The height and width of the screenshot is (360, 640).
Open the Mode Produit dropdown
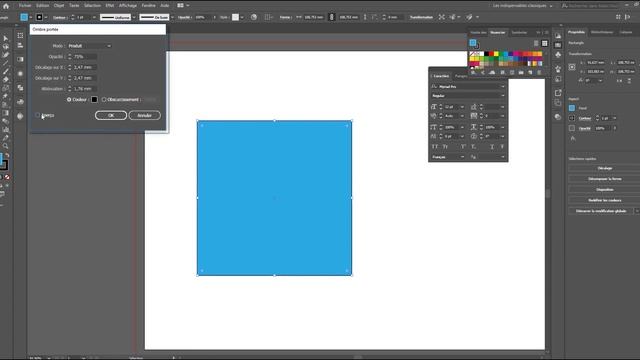90,46
